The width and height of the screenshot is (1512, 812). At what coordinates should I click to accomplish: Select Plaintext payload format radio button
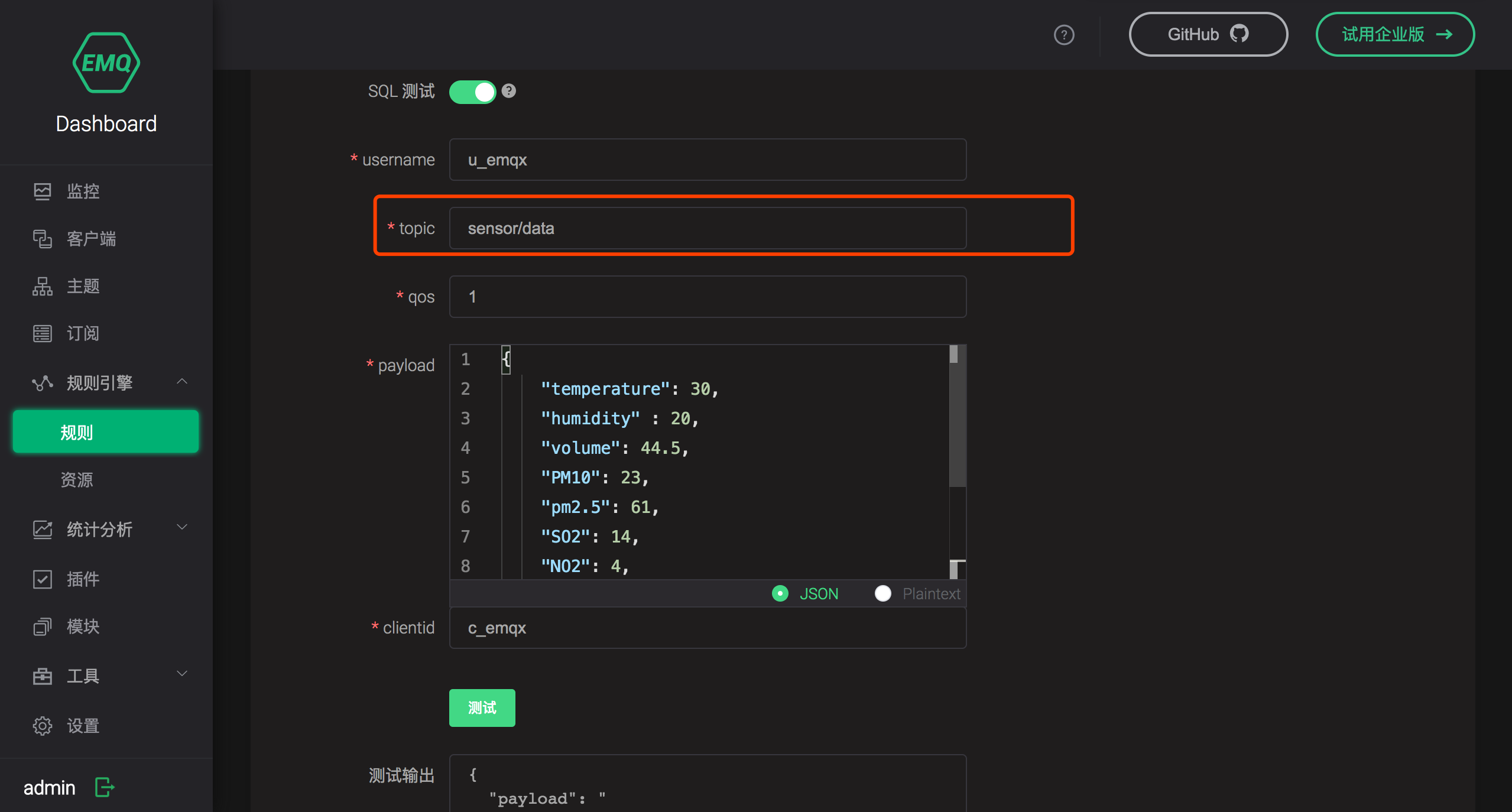(882, 593)
